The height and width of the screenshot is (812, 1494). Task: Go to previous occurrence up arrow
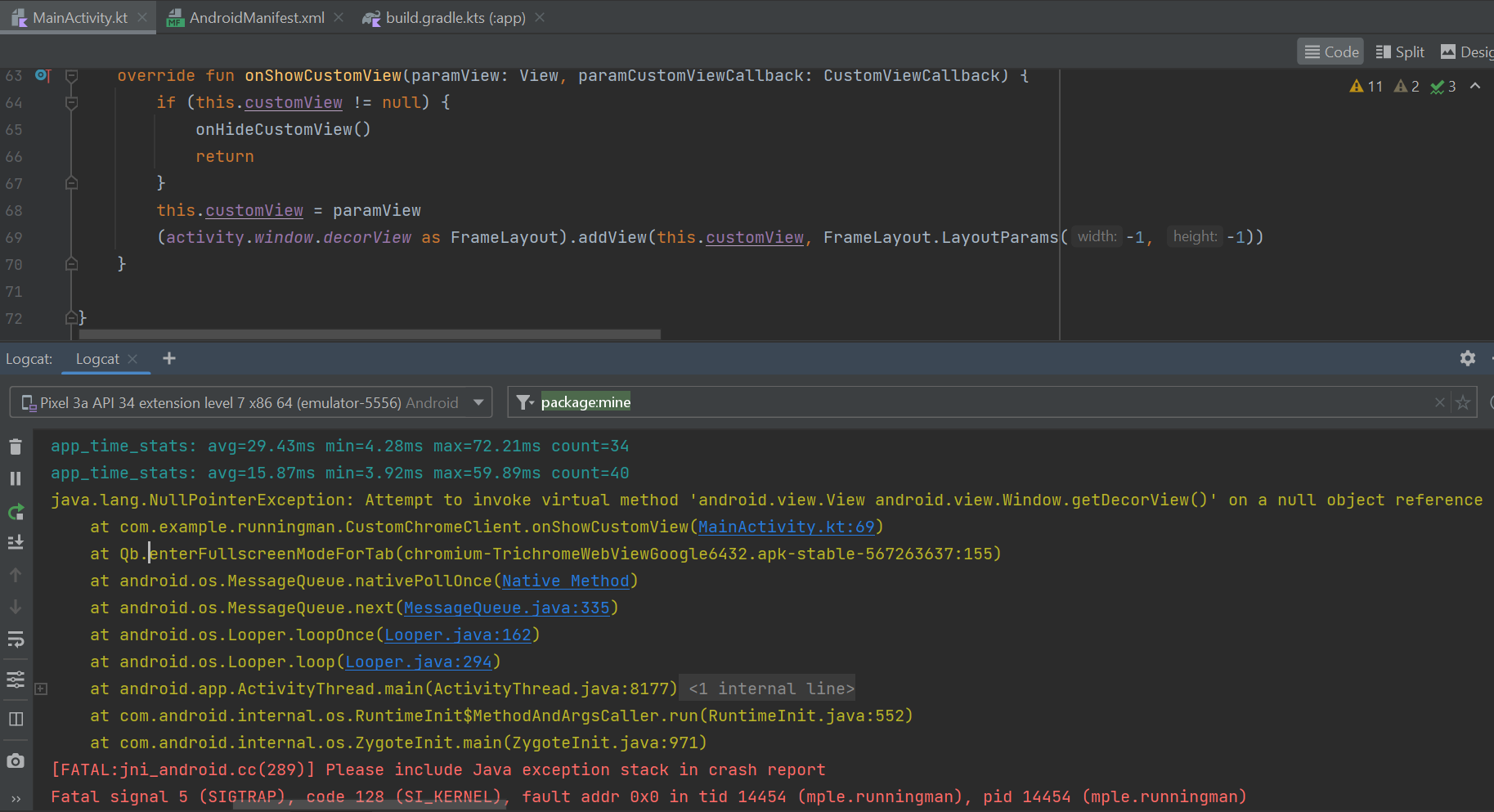pos(16,575)
